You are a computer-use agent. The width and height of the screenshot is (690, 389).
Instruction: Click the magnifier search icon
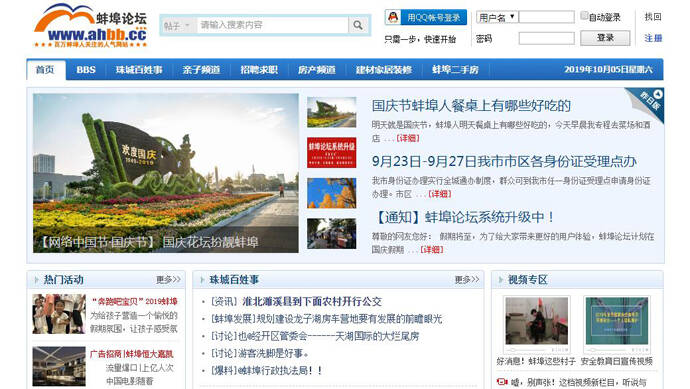358,25
